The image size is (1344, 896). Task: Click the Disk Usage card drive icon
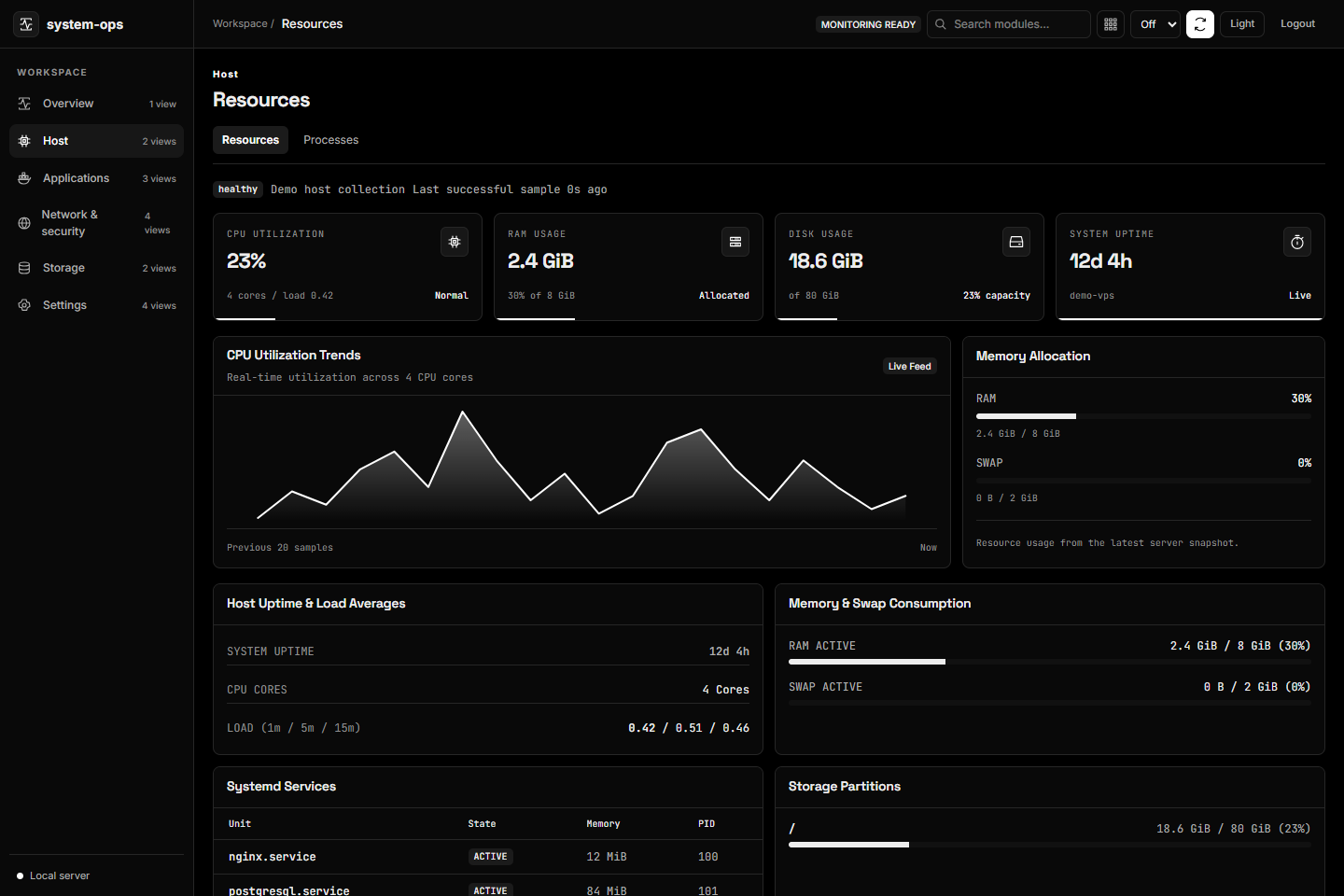coord(1016,242)
